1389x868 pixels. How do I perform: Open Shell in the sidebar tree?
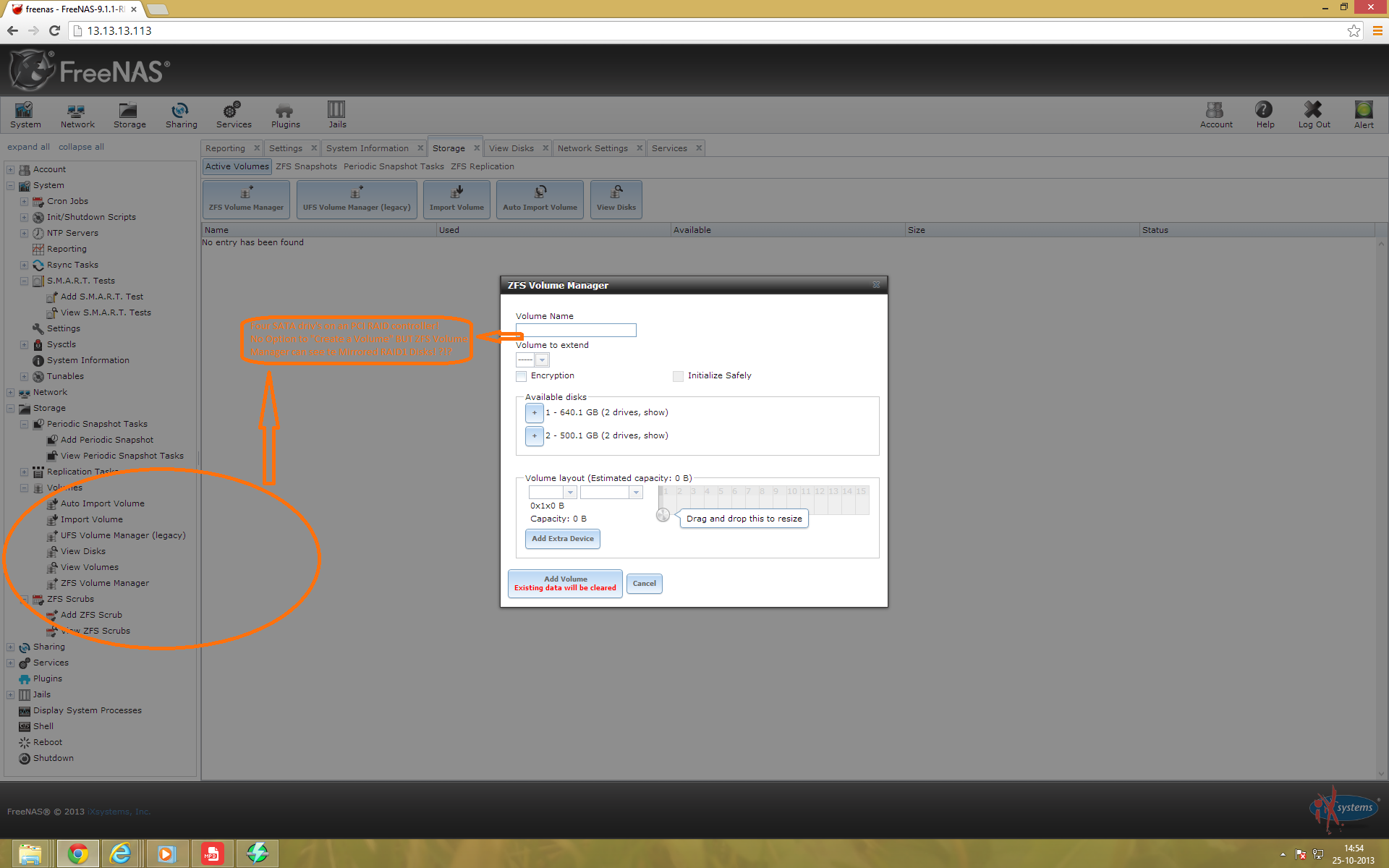click(x=43, y=726)
